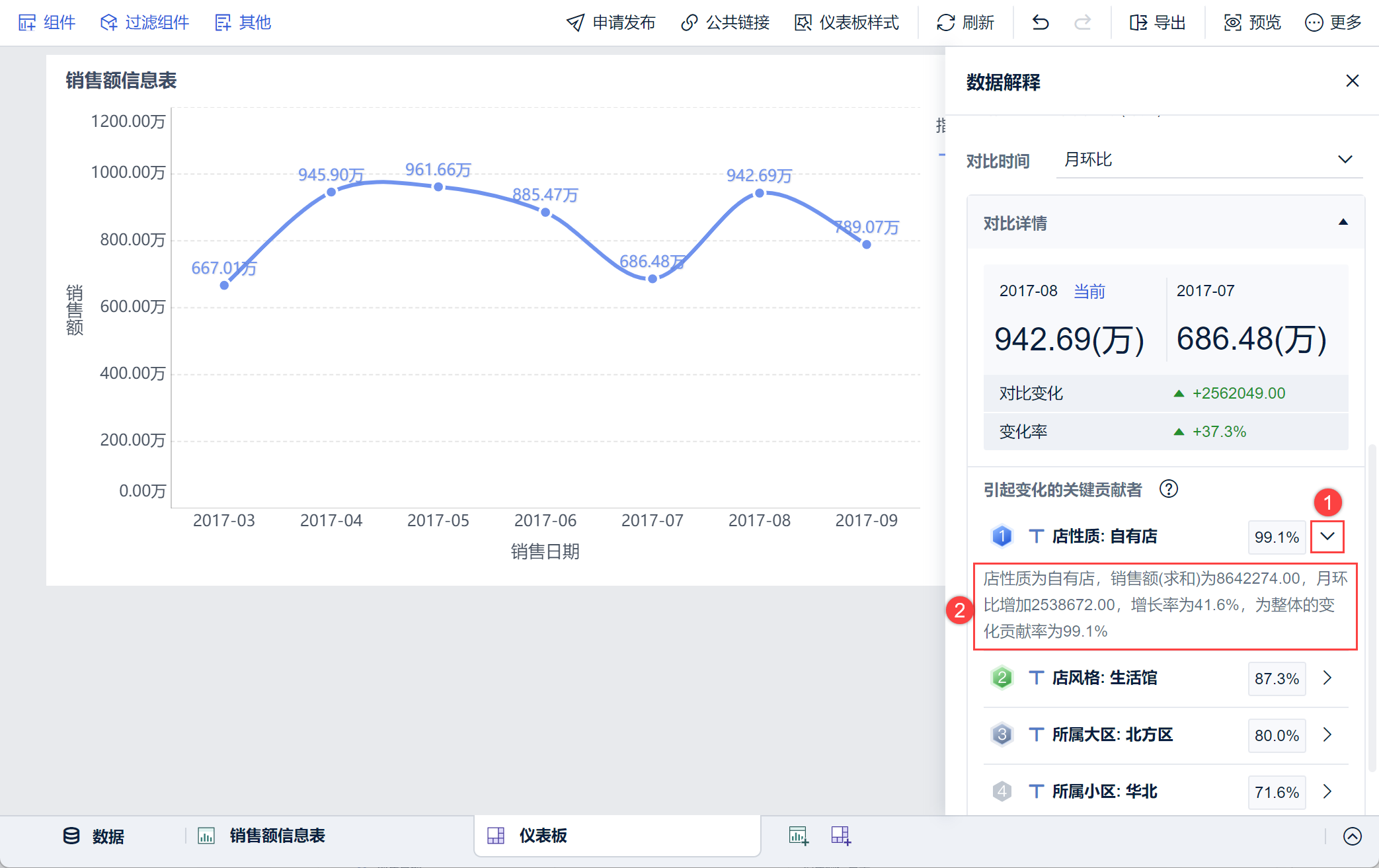Open the export option
The height and width of the screenshot is (868, 1379).
tap(1158, 22)
